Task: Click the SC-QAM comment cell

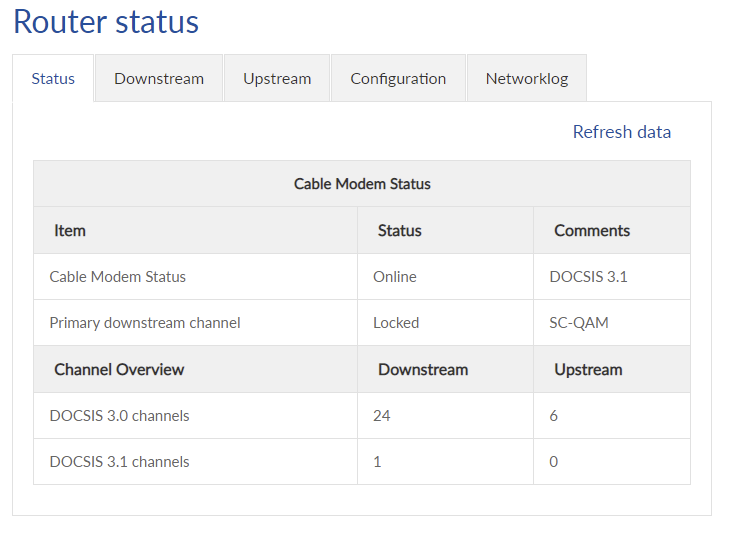Action: [579, 323]
